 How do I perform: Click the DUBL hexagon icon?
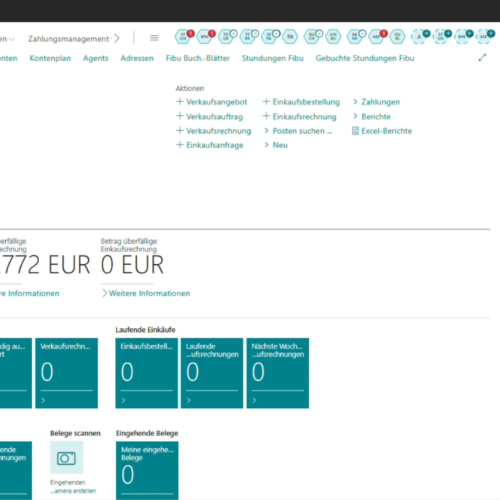397,37
